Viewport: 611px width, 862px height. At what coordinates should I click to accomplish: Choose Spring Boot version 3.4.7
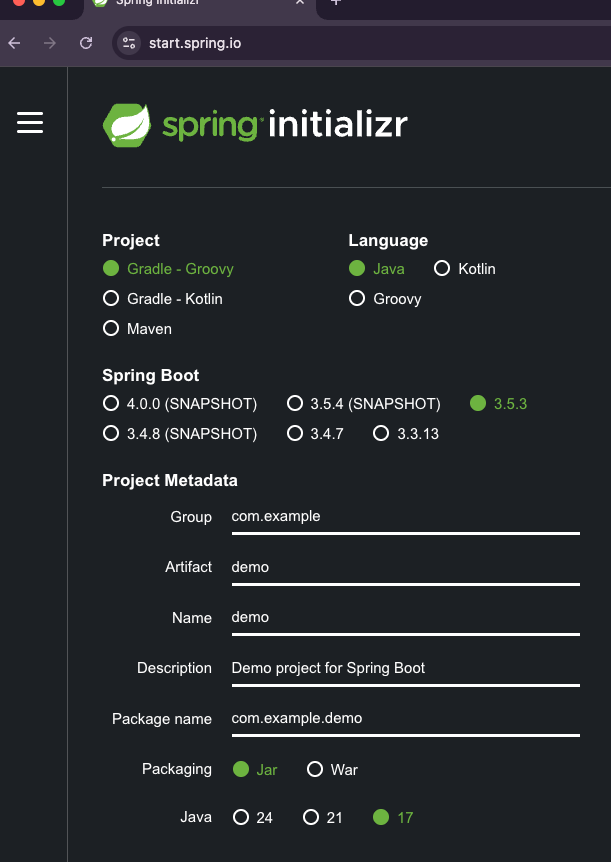(315, 434)
